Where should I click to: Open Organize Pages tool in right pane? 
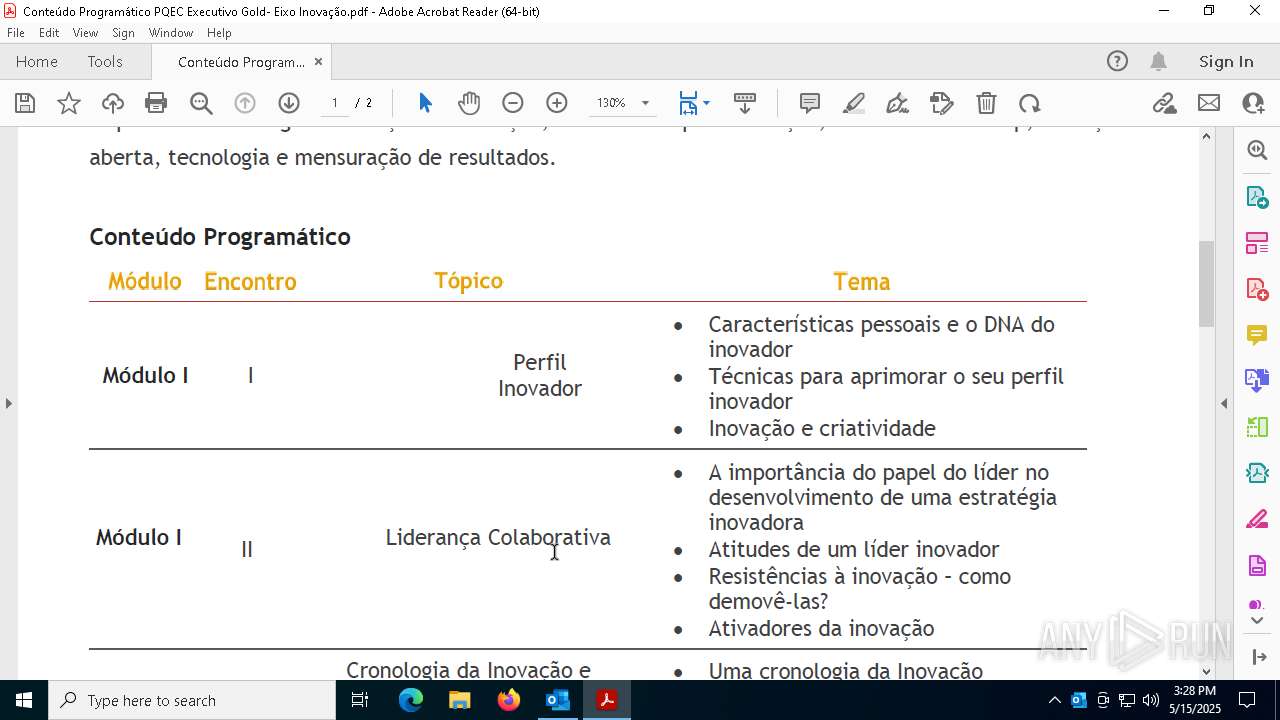tap(1257, 242)
